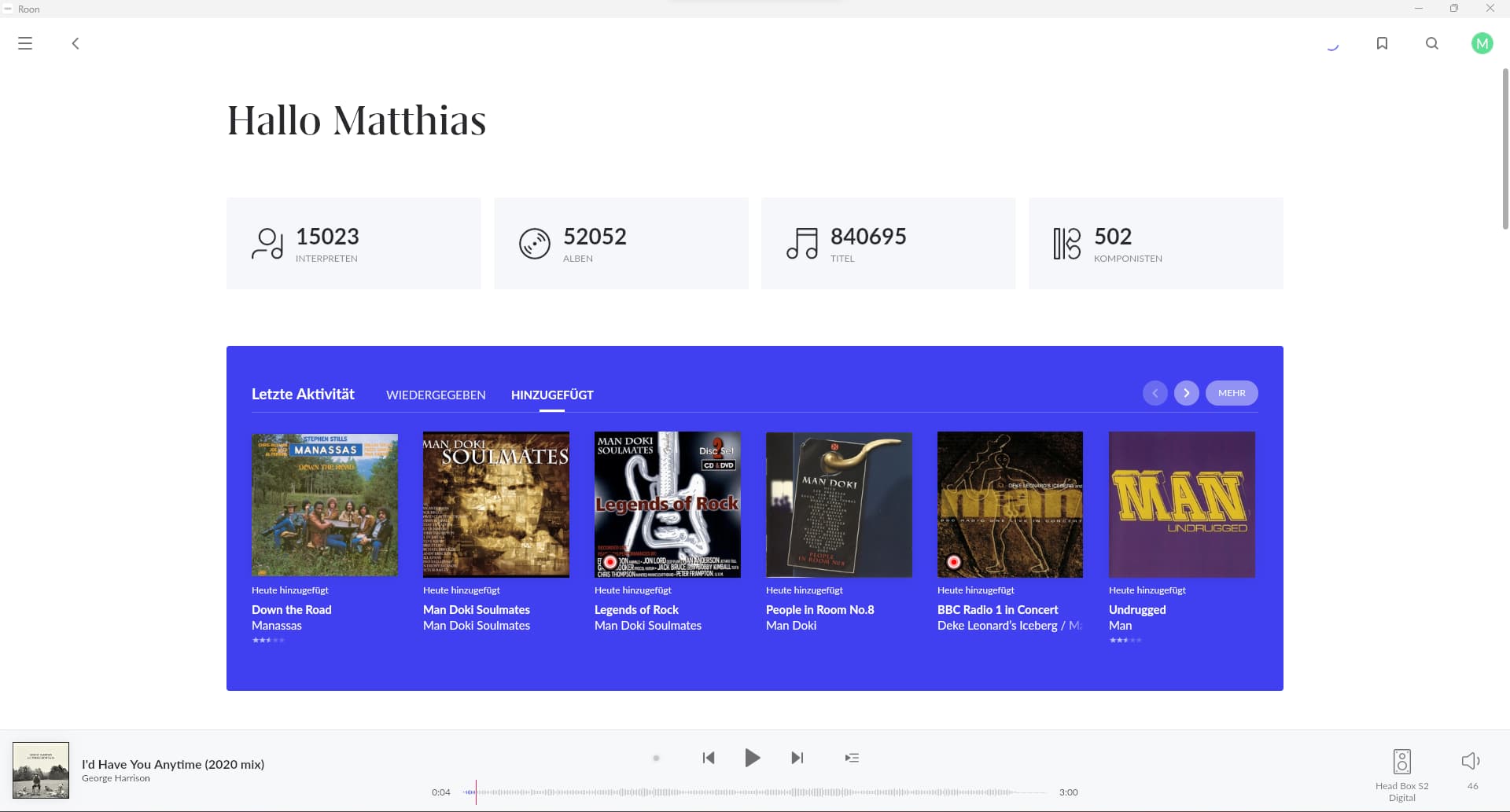Click the 52052 album count
The height and width of the screenshot is (812, 1510).
click(595, 237)
